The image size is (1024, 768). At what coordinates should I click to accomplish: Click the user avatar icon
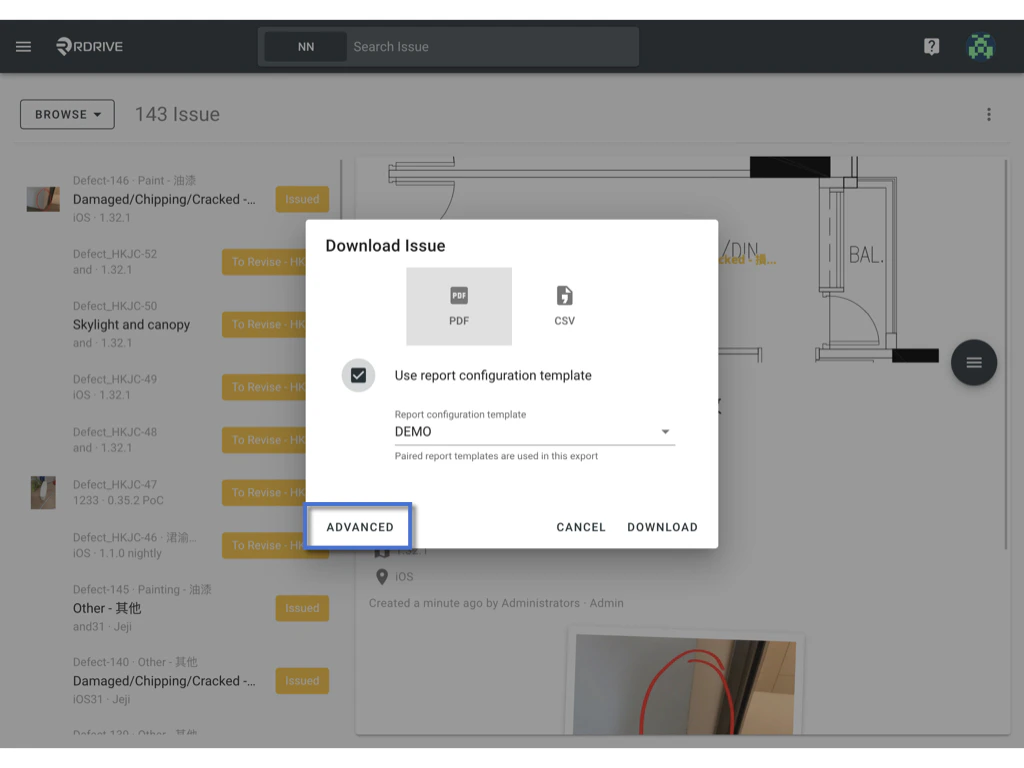981,46
